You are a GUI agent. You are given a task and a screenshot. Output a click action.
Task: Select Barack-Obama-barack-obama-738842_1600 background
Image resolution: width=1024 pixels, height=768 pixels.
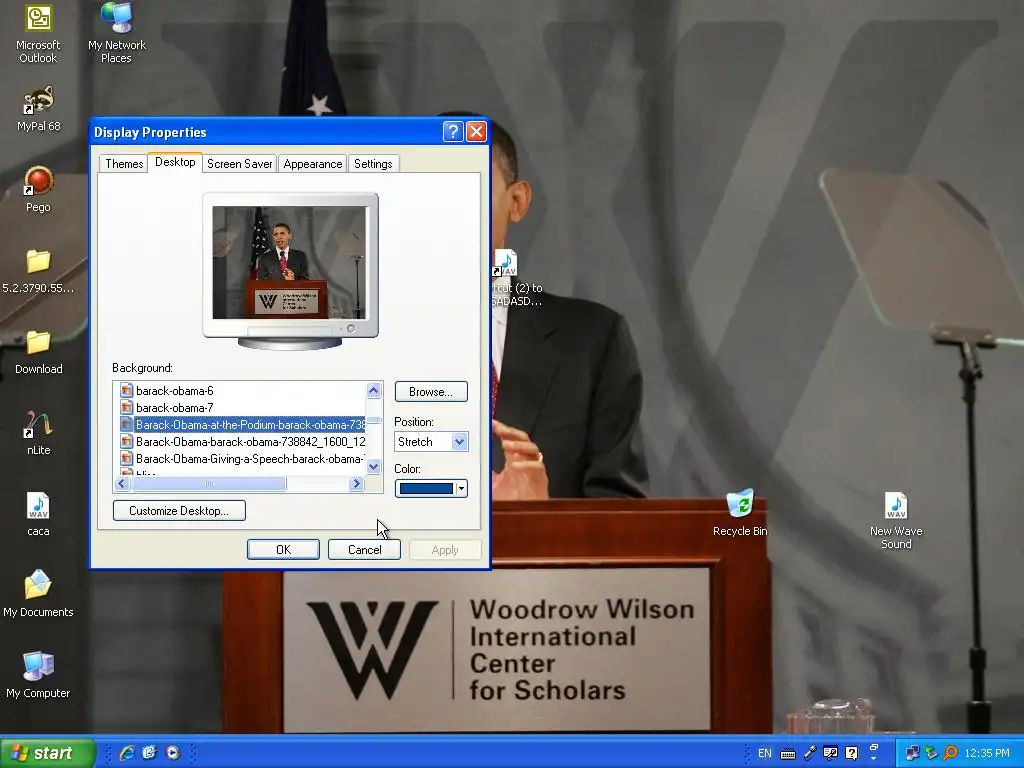(x=242, y=441)
